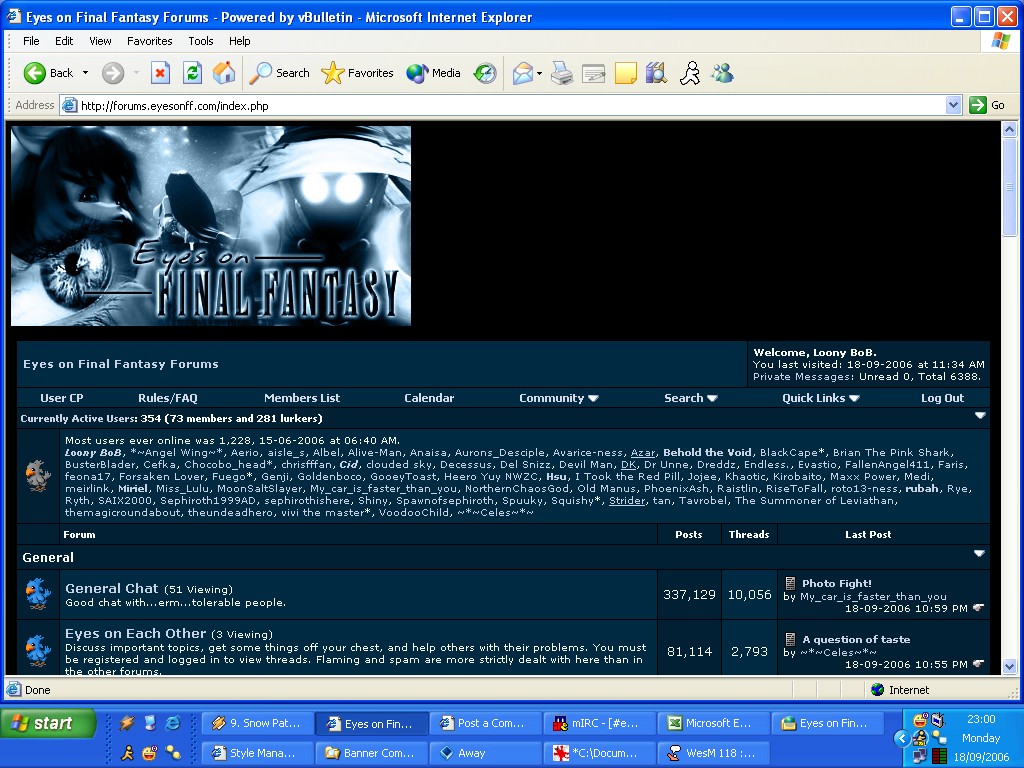
Task: Open the Mail envelope icon
Action: [x=522, y=73]
